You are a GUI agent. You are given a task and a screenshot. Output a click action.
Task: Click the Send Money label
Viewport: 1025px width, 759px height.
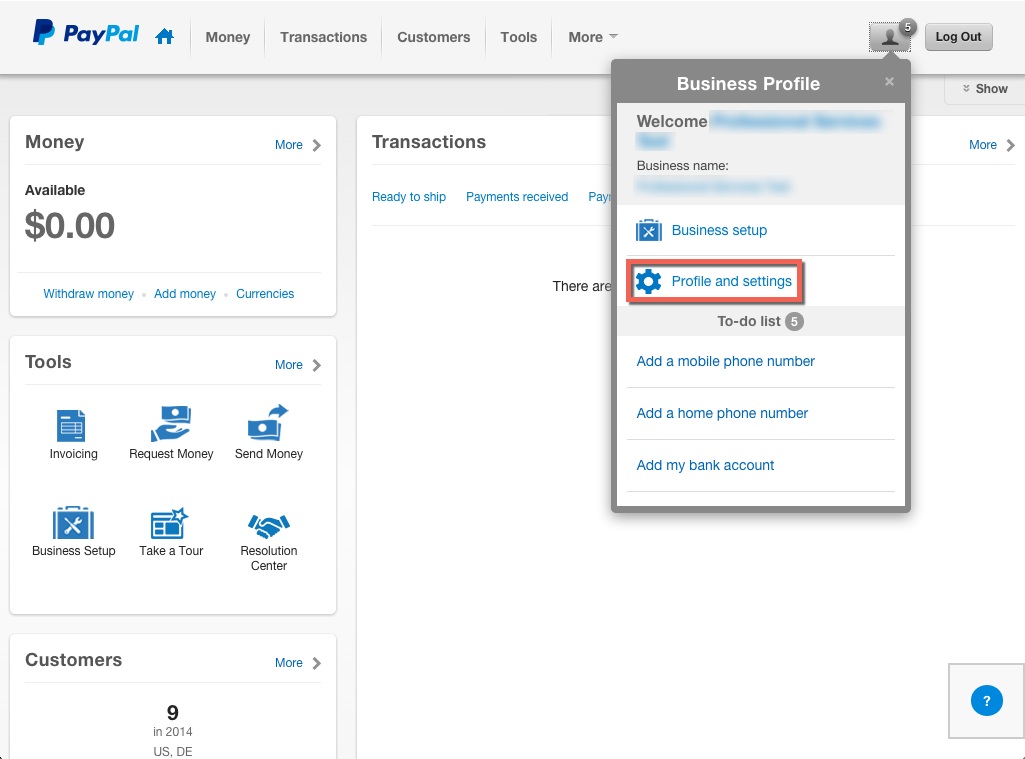[269, 454]
